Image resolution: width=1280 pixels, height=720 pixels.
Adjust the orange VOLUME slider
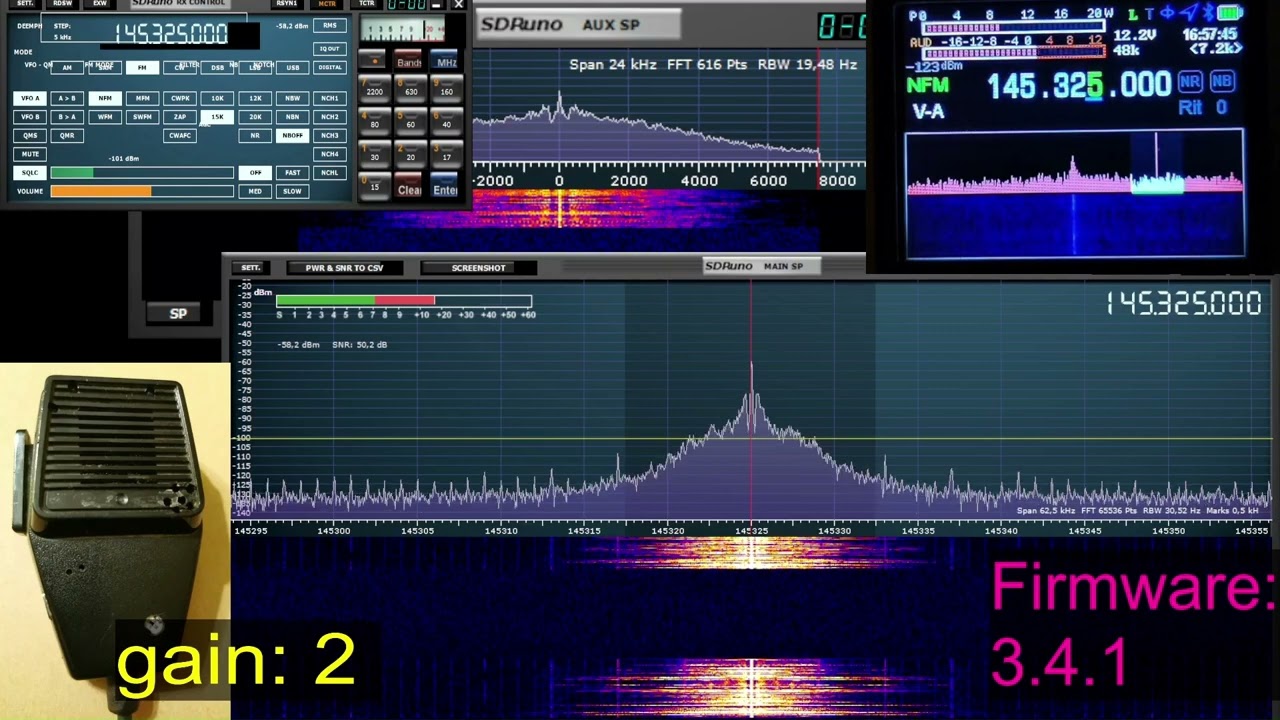point(141,191)
